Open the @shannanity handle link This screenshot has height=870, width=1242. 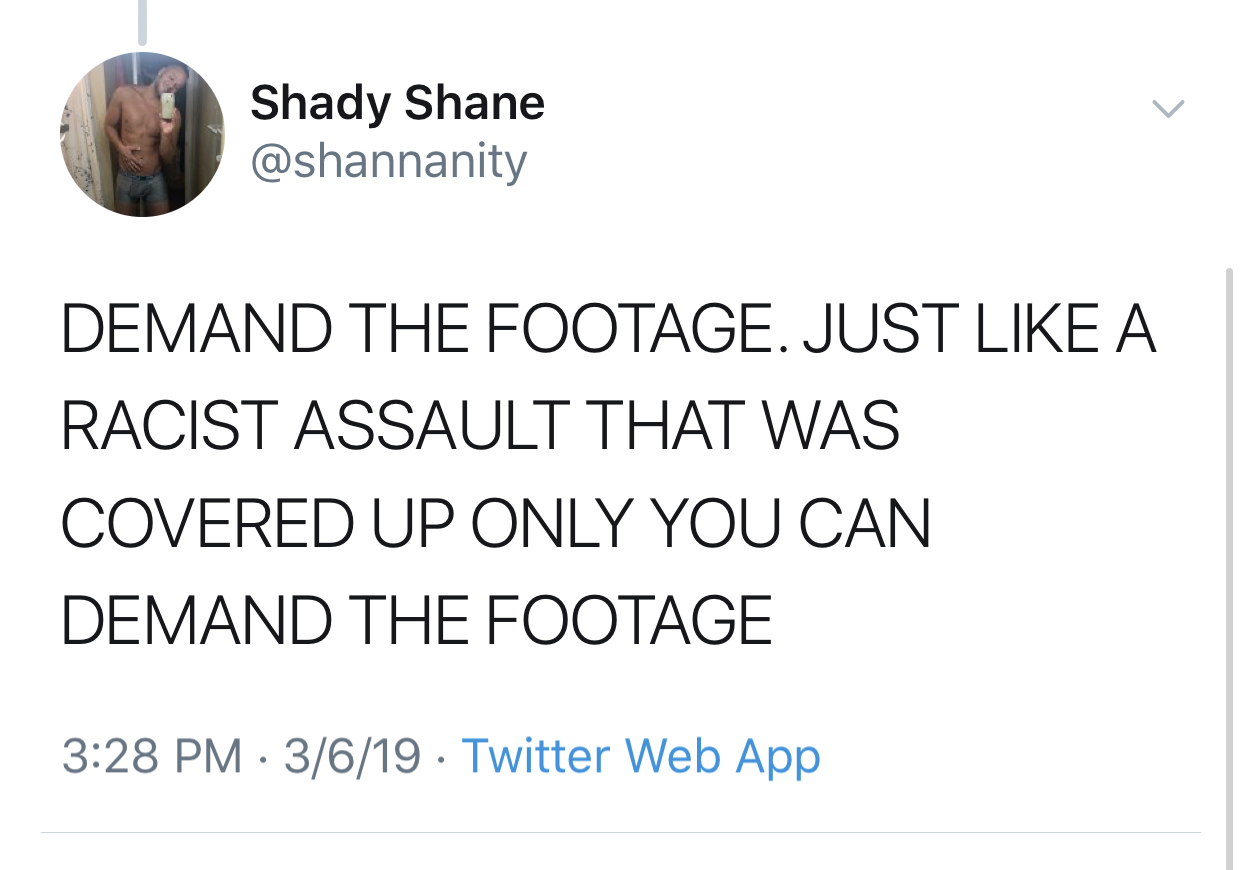pos(388,162)
